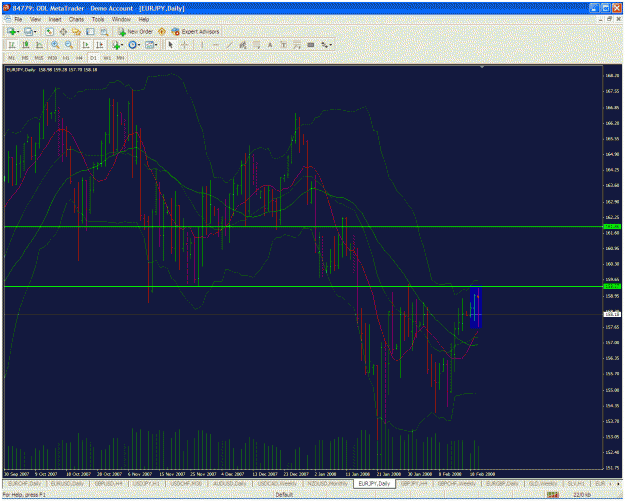This screenshot has width=625, height=501.
Task: Open the Window menu
Action: click(121, 20)
